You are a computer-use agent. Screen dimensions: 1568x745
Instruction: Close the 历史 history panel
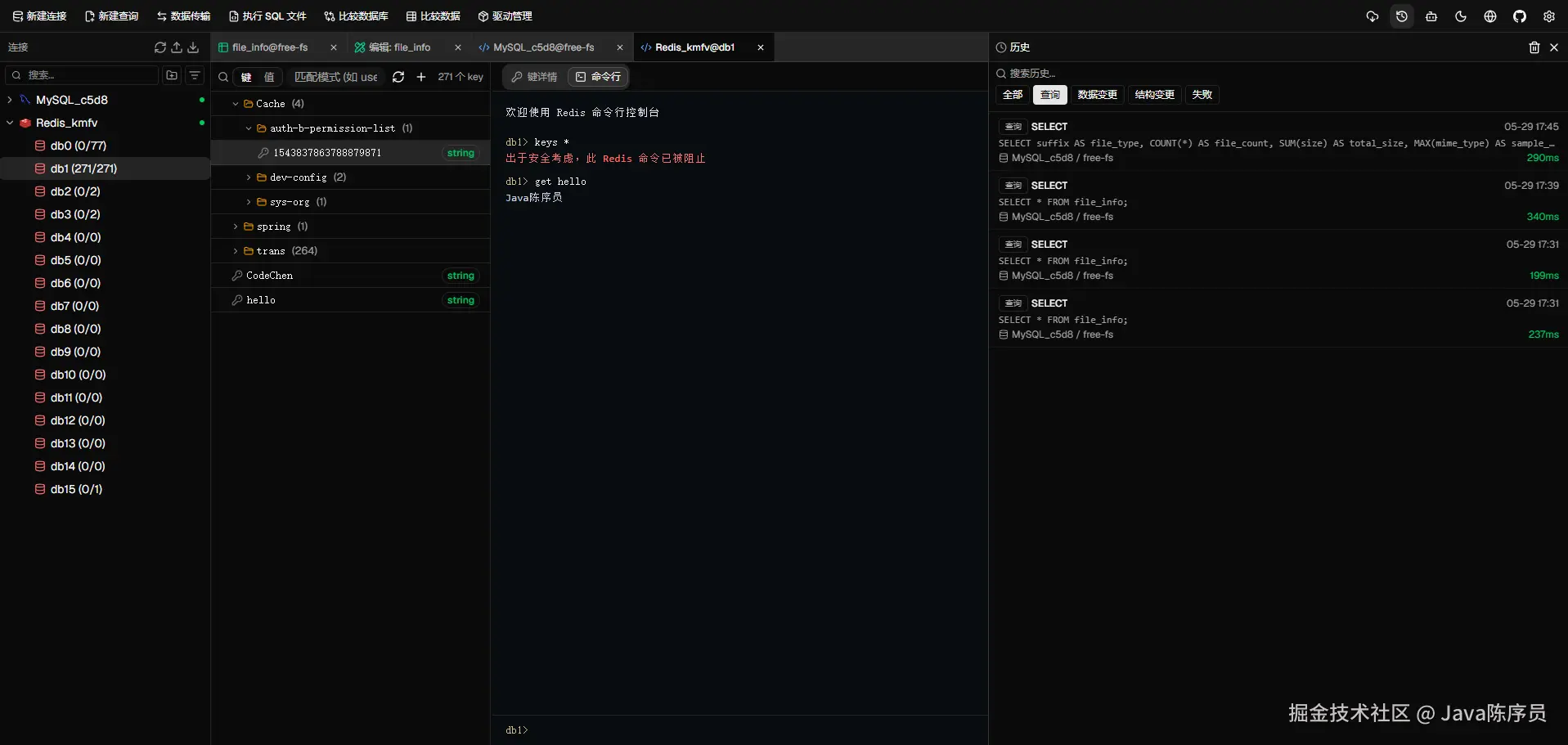[1554, 47]
